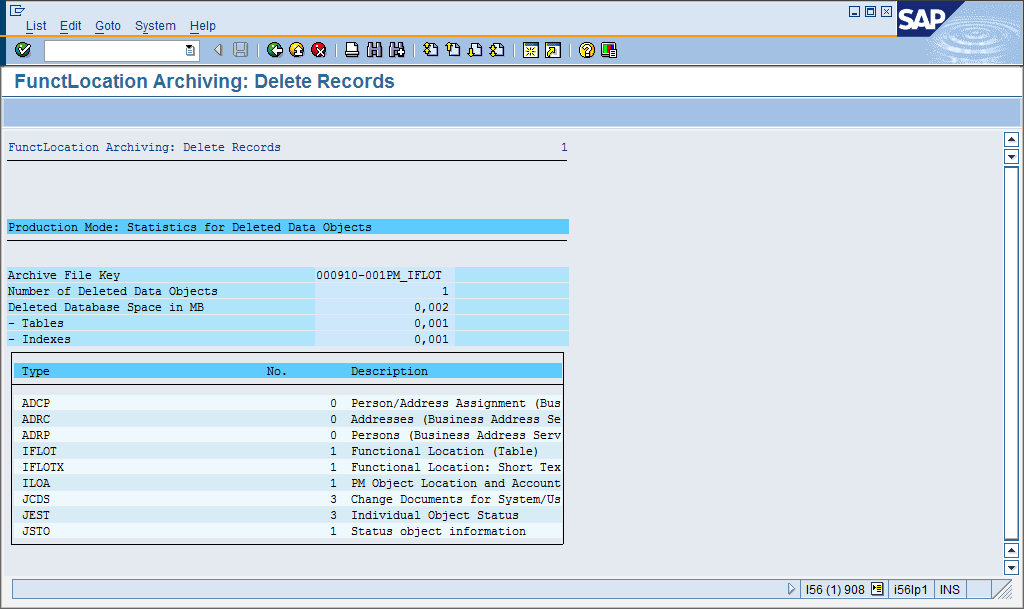1024x609 pixels.
Task: Click the 'Individual Object Status' description
Action: point(435,515)
